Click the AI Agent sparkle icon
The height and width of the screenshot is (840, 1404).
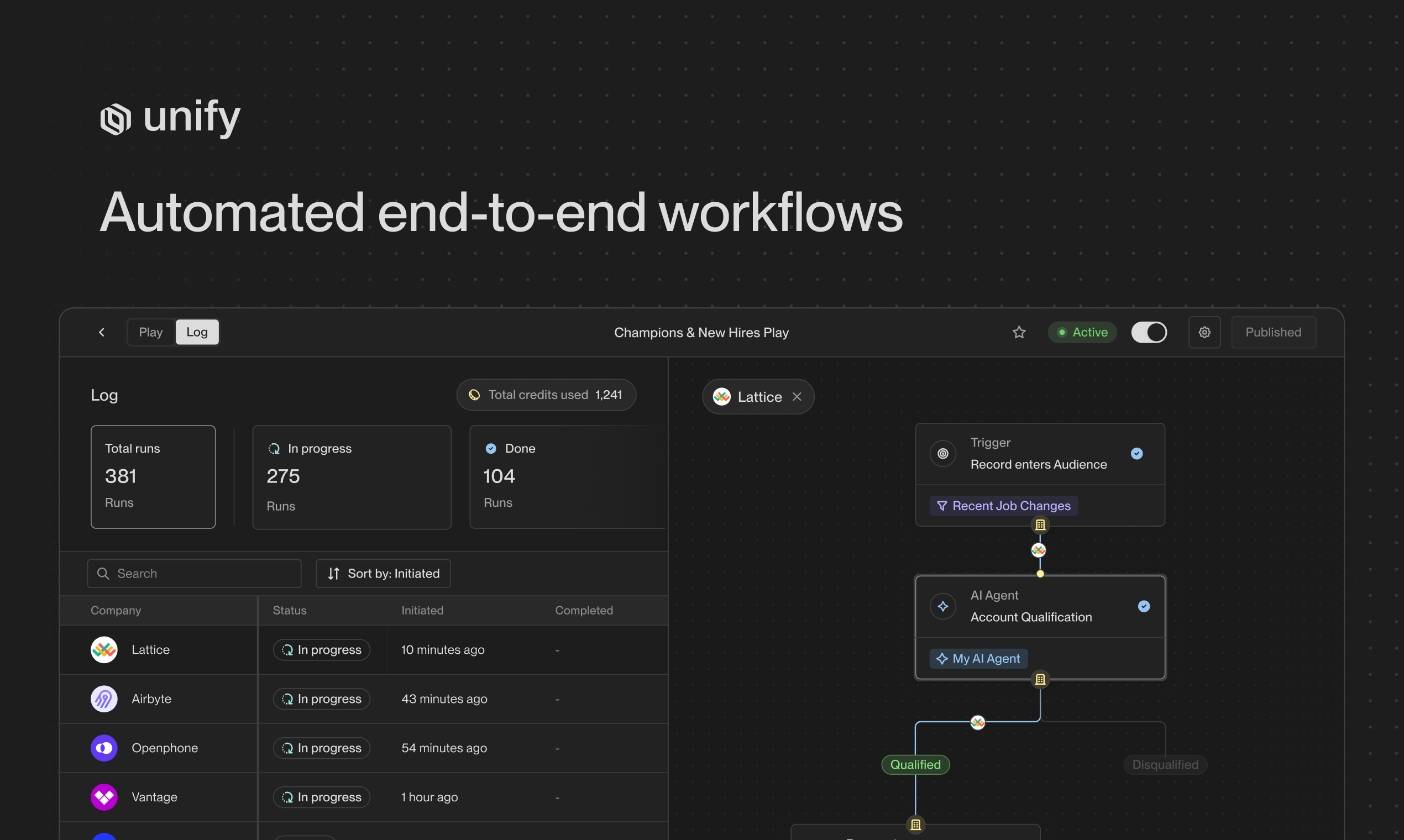tap(942, 606)
